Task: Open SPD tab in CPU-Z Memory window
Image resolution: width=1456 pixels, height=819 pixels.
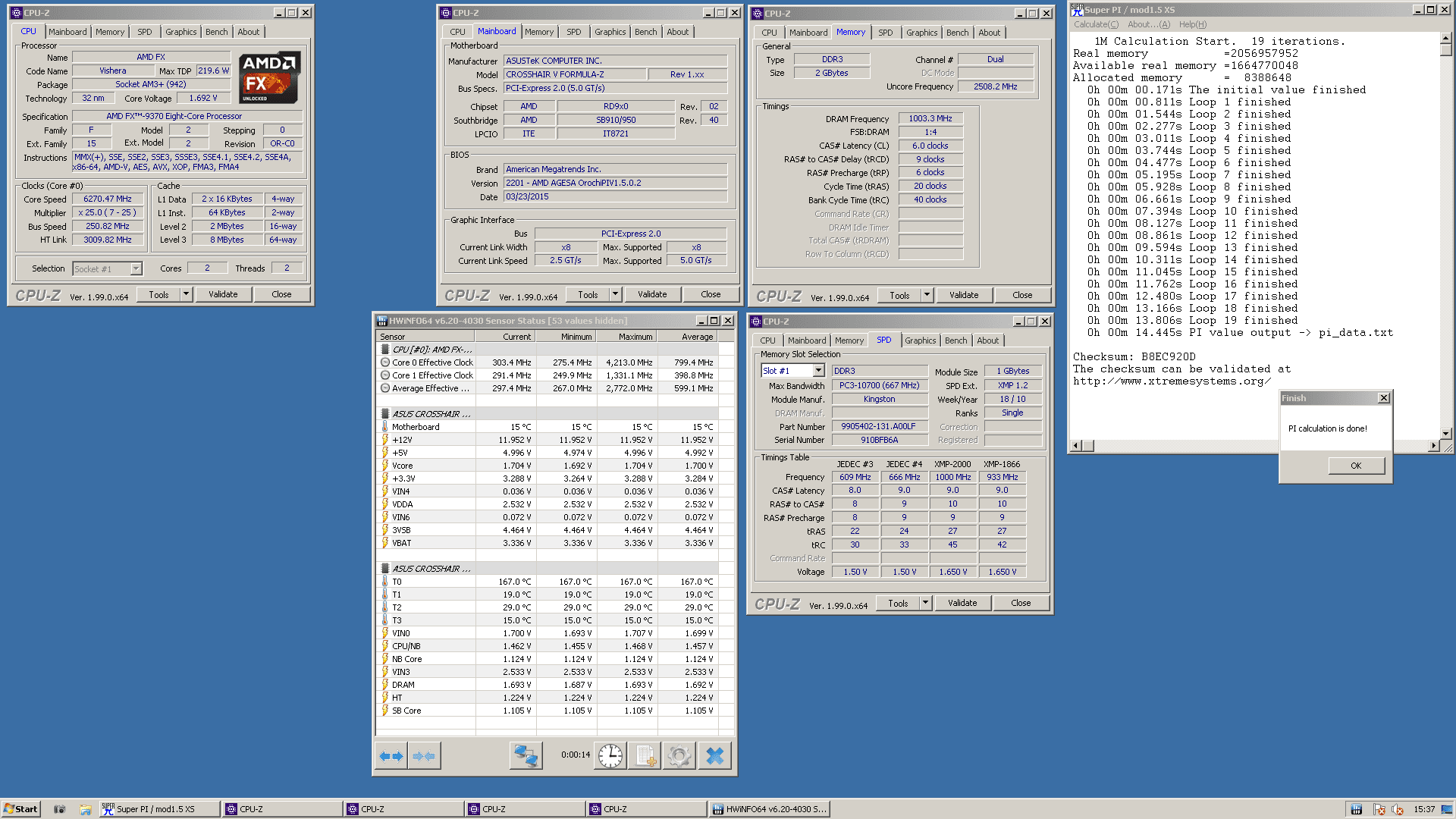Action: pos(885,33)
